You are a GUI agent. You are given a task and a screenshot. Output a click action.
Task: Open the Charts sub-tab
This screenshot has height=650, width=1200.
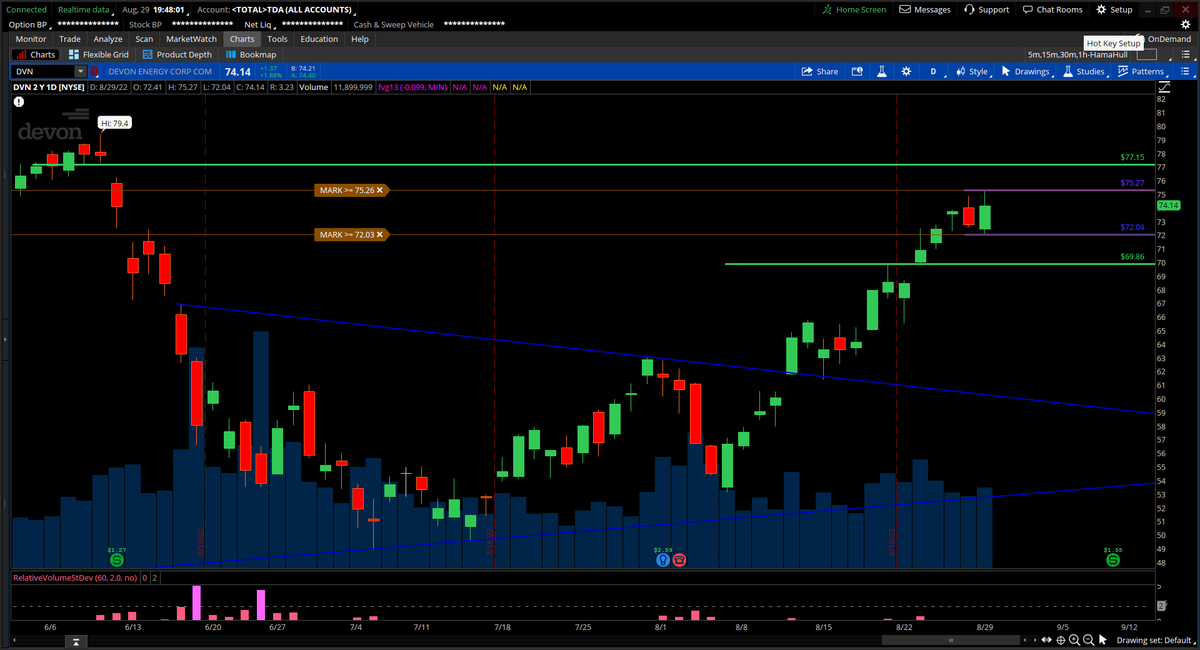coord(35,54)
